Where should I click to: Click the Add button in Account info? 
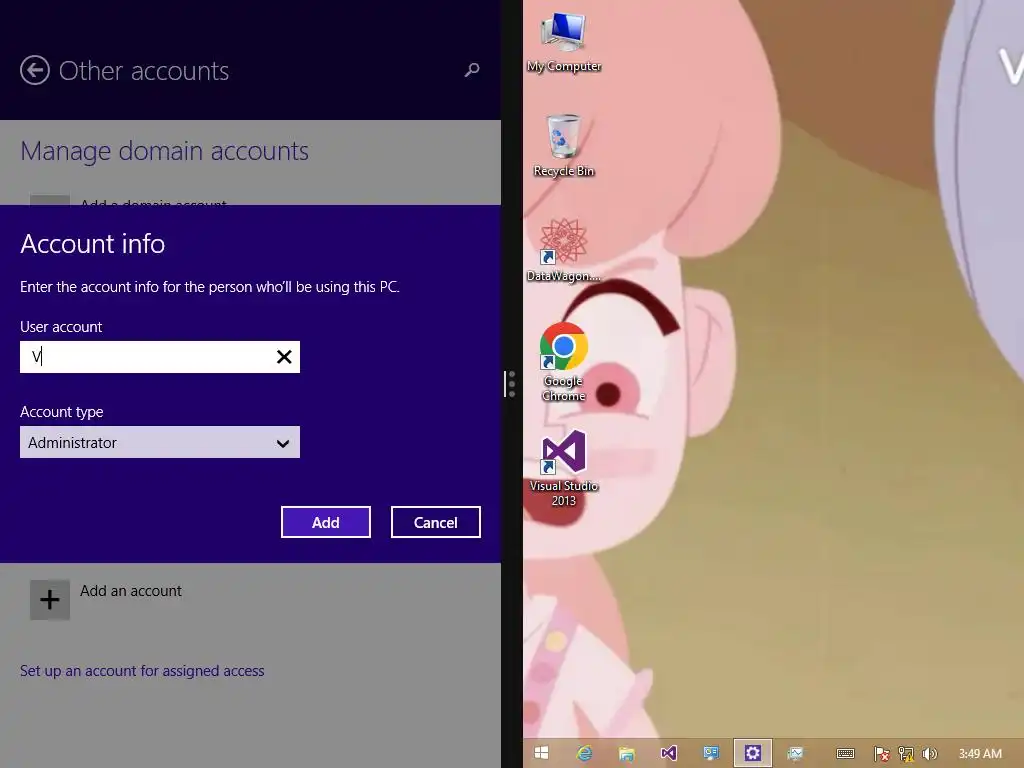pos(326,522)
